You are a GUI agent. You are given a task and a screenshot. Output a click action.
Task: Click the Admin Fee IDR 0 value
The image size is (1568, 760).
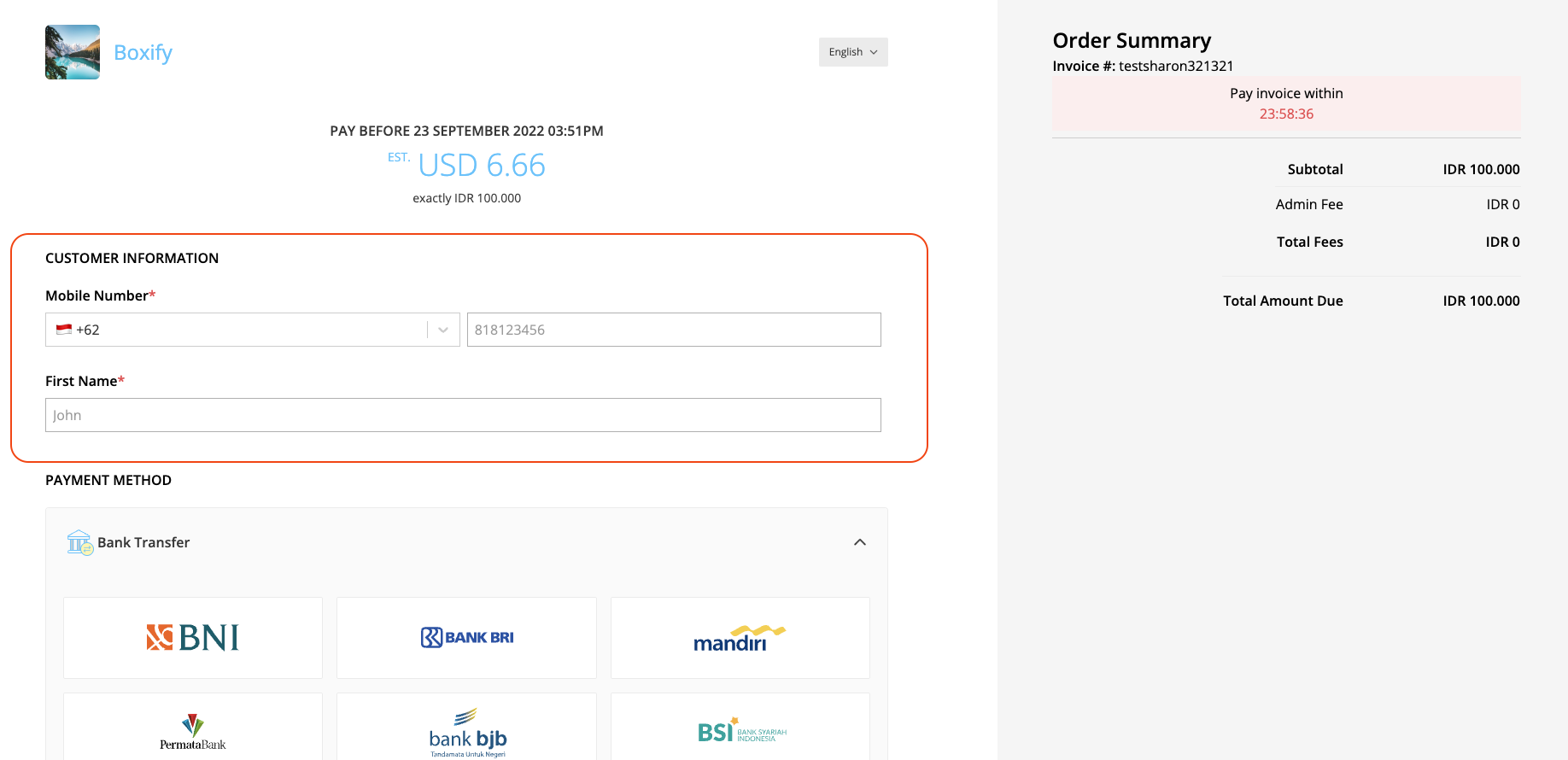1503,204
